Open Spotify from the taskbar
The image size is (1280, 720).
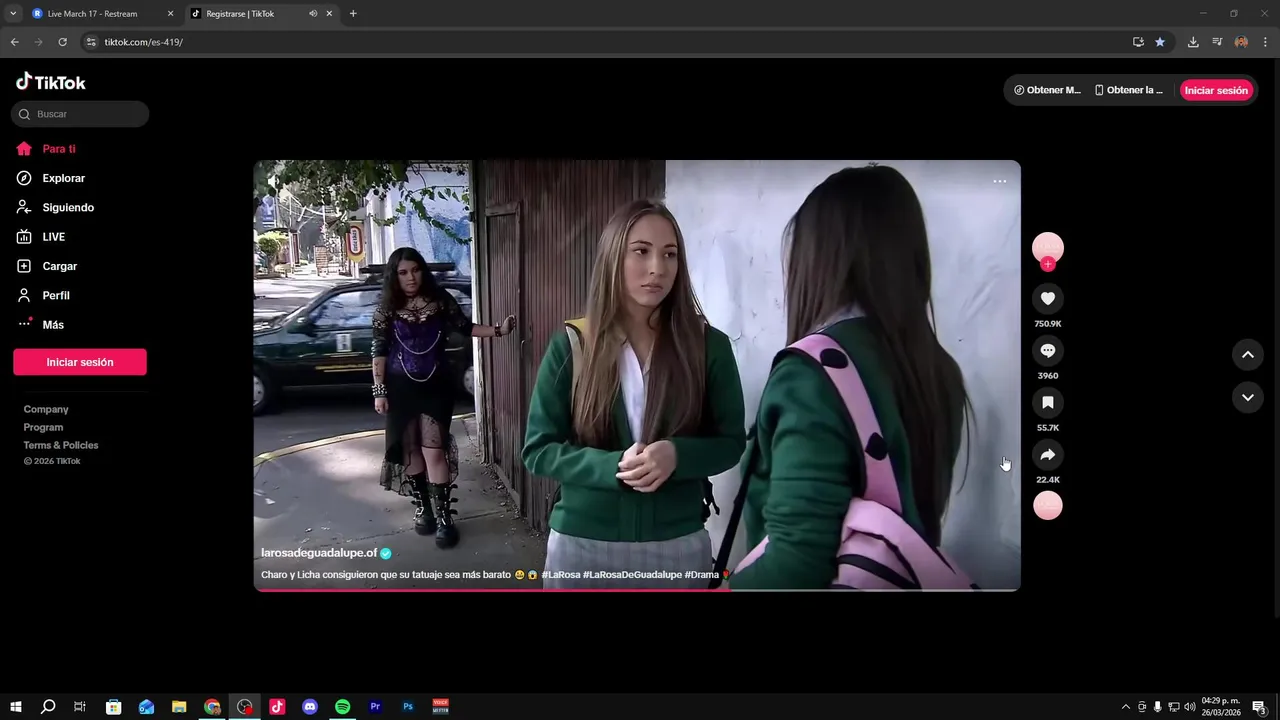[342, 707]
